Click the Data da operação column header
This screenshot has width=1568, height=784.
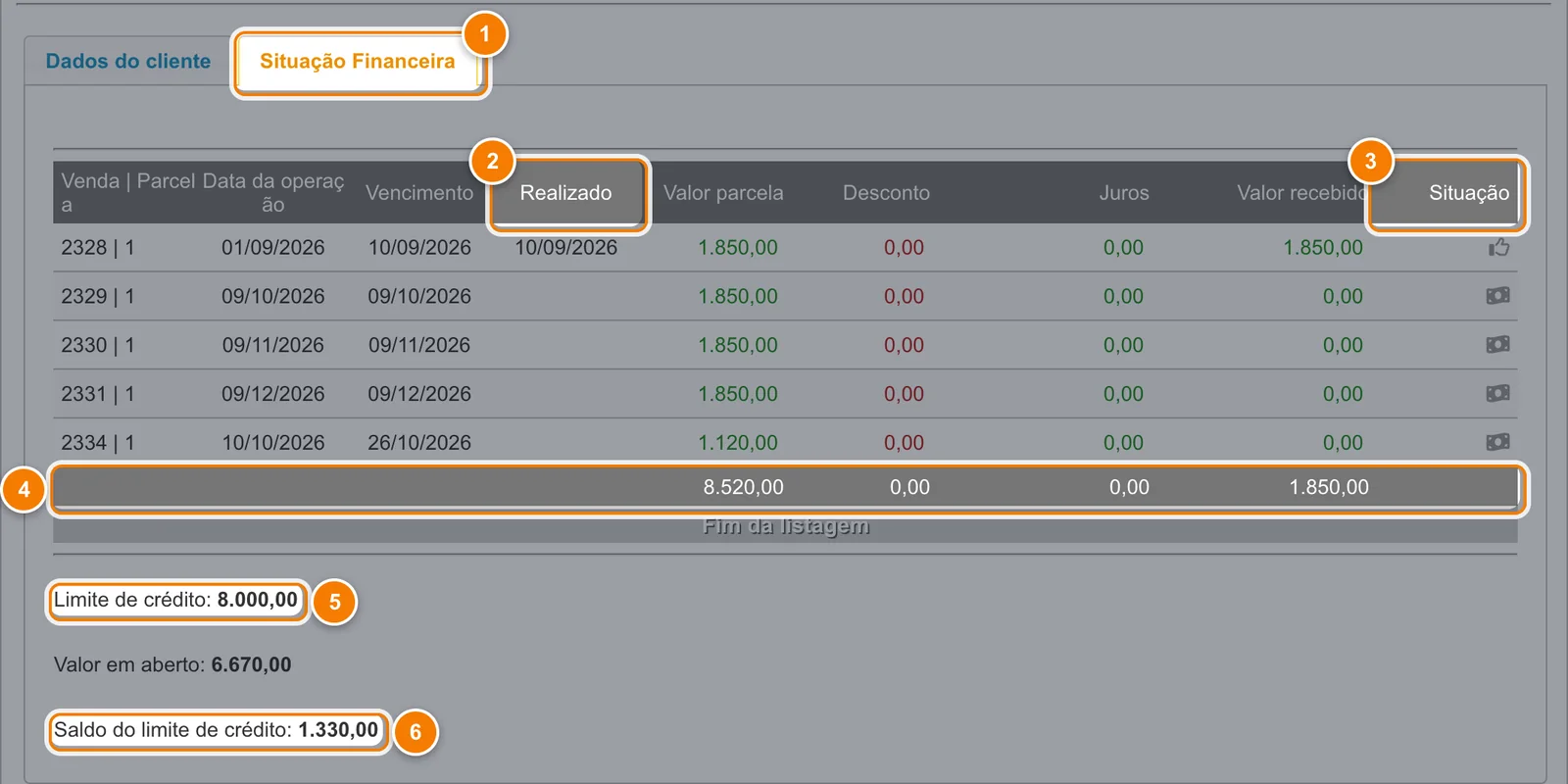tap(273, 193)
